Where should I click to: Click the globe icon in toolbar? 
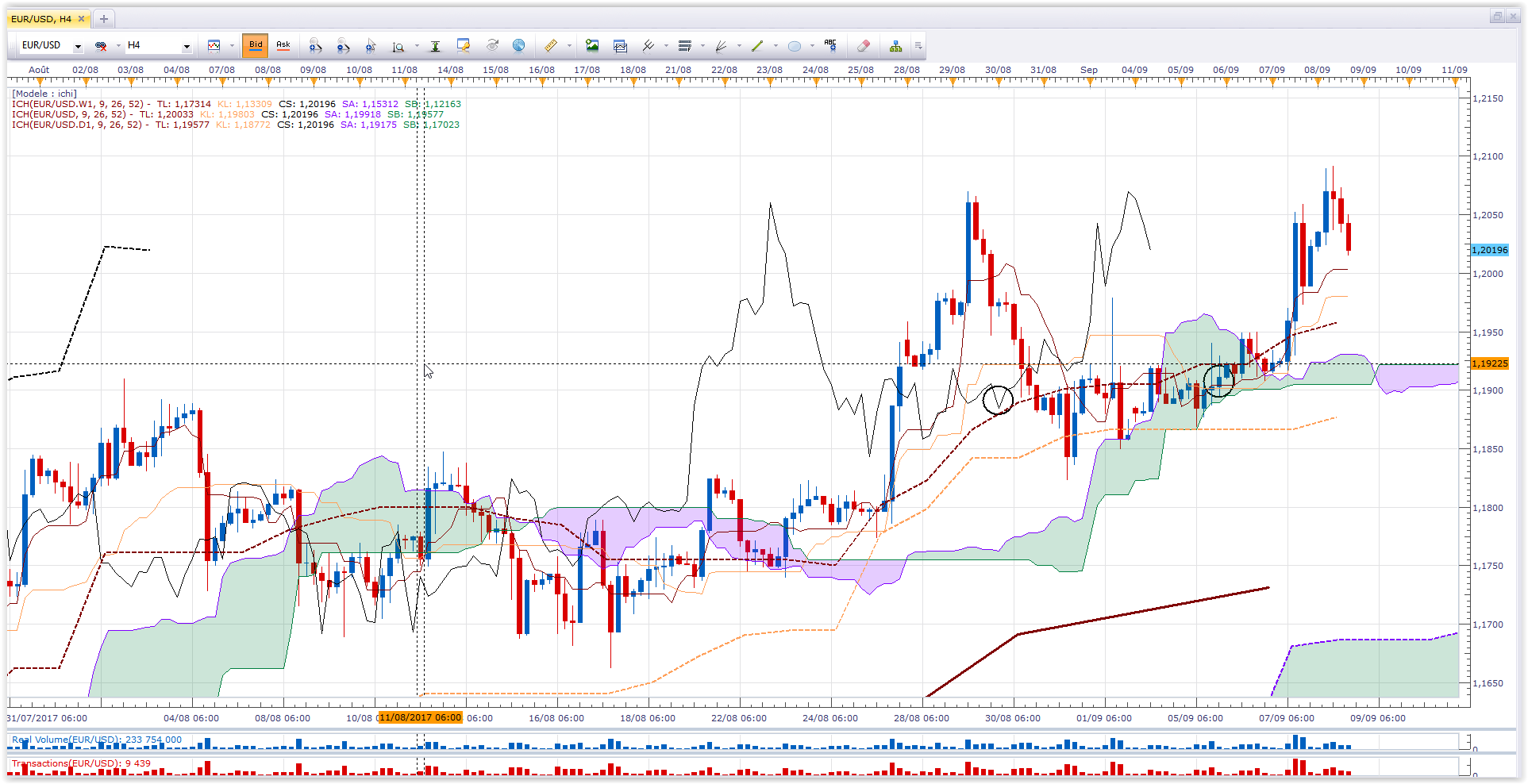click(518, 46)
